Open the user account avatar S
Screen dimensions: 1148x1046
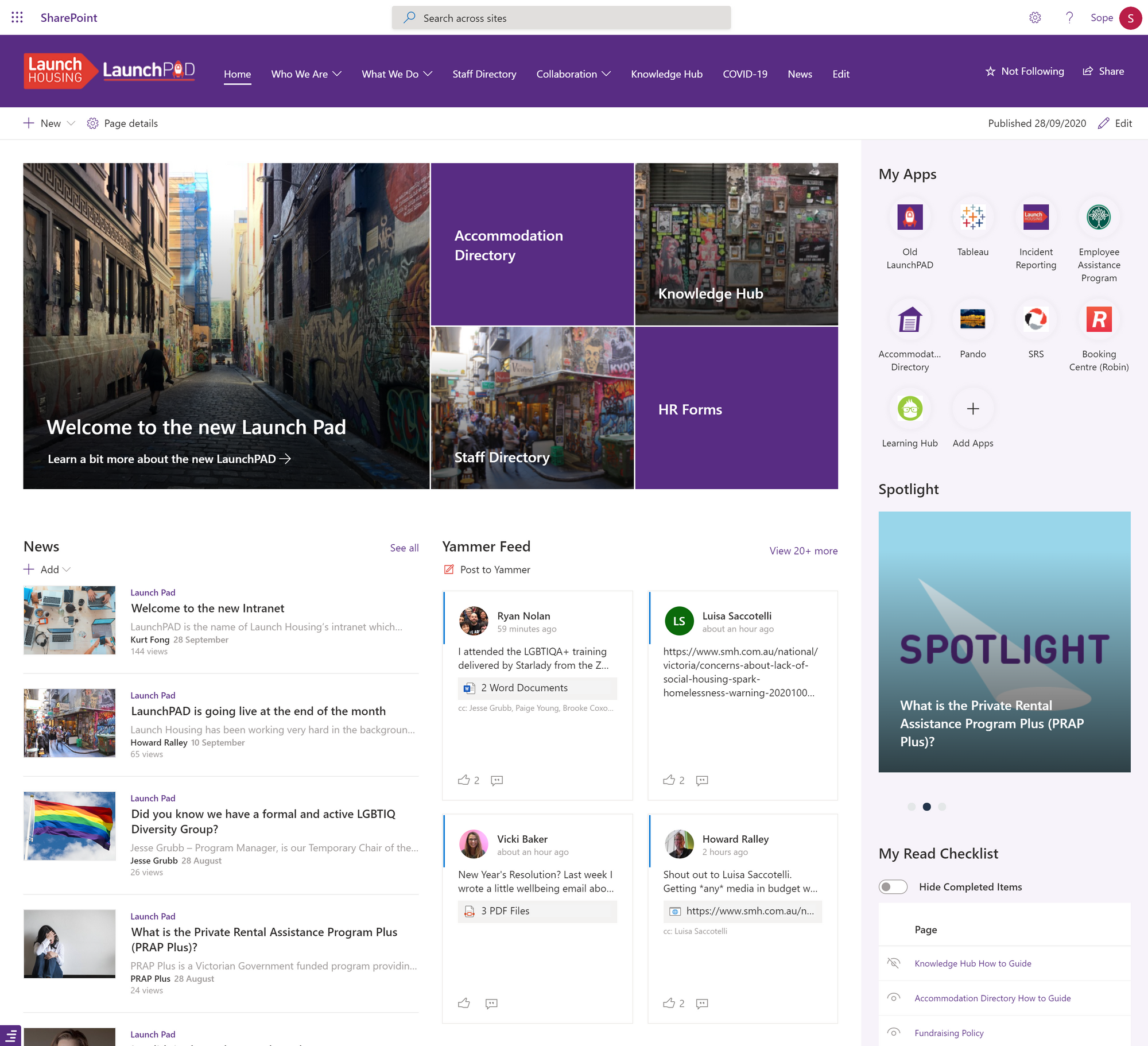1130,18
